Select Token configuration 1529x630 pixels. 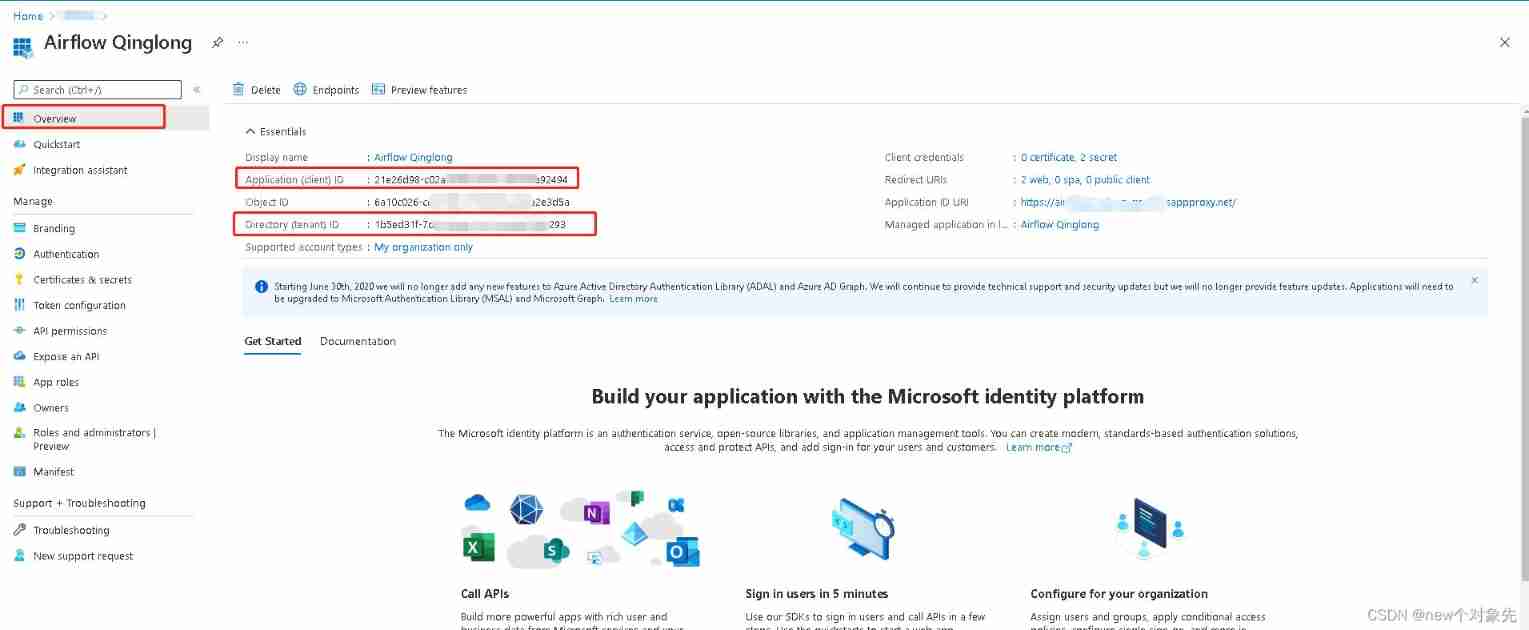click(79, 305)
